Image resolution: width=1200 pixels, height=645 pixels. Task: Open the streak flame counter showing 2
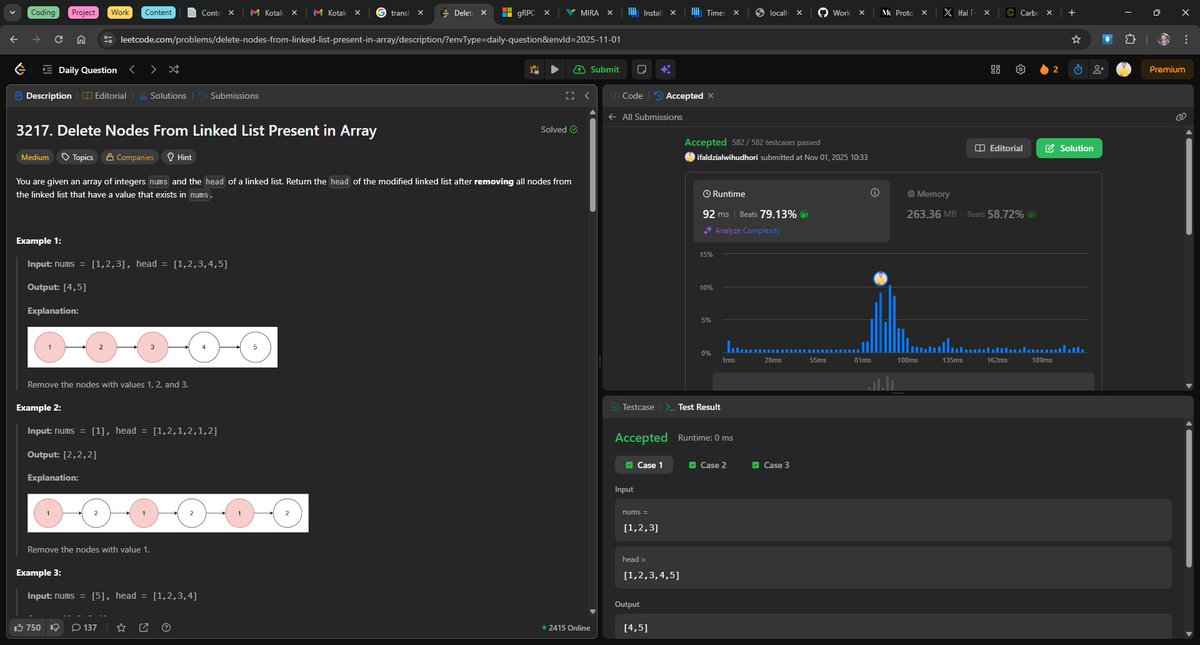click(x=1049, y=70)
